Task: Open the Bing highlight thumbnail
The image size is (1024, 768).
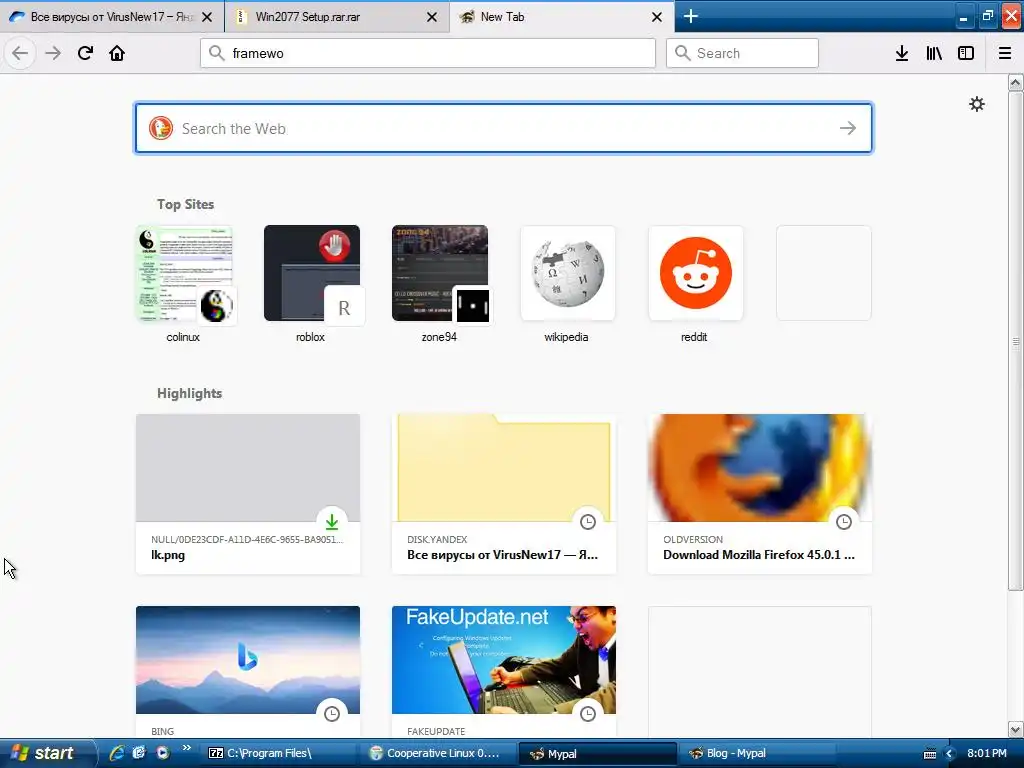Action: pos(248,660)
